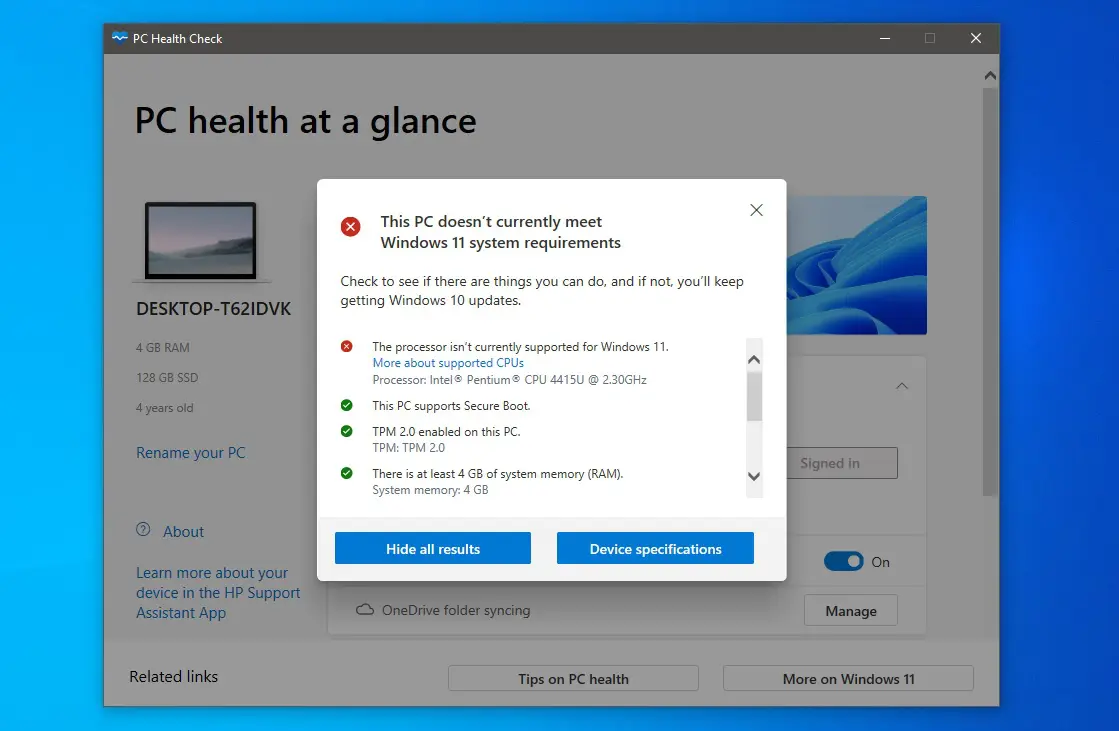Click the green check beside system memory result

[x=346, y=473]
